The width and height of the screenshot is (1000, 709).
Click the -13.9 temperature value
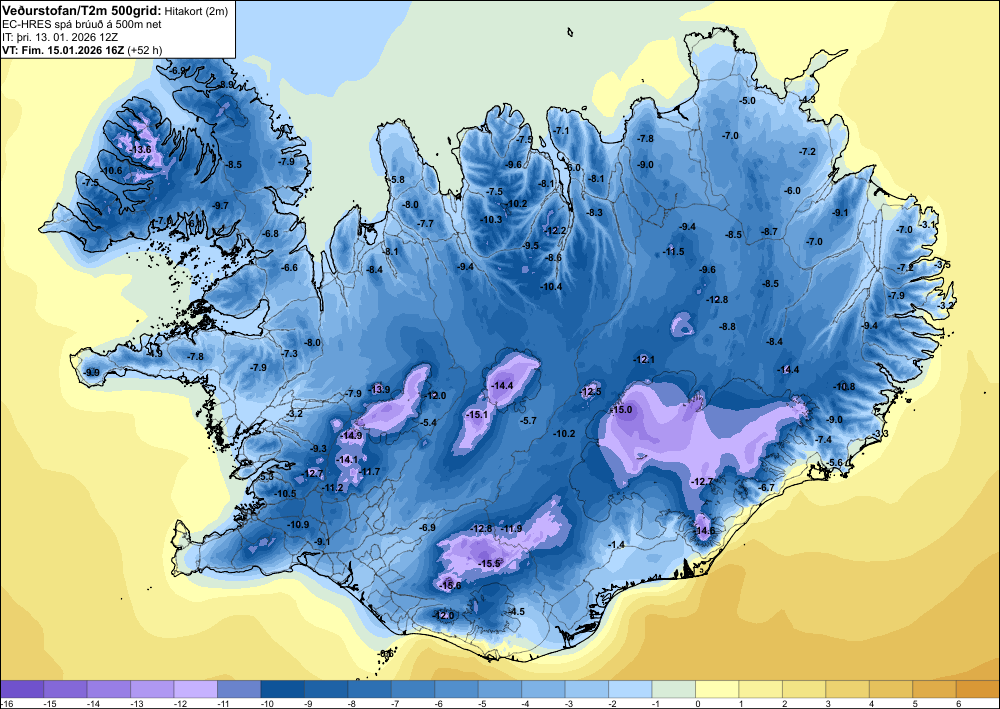[380, 390]
